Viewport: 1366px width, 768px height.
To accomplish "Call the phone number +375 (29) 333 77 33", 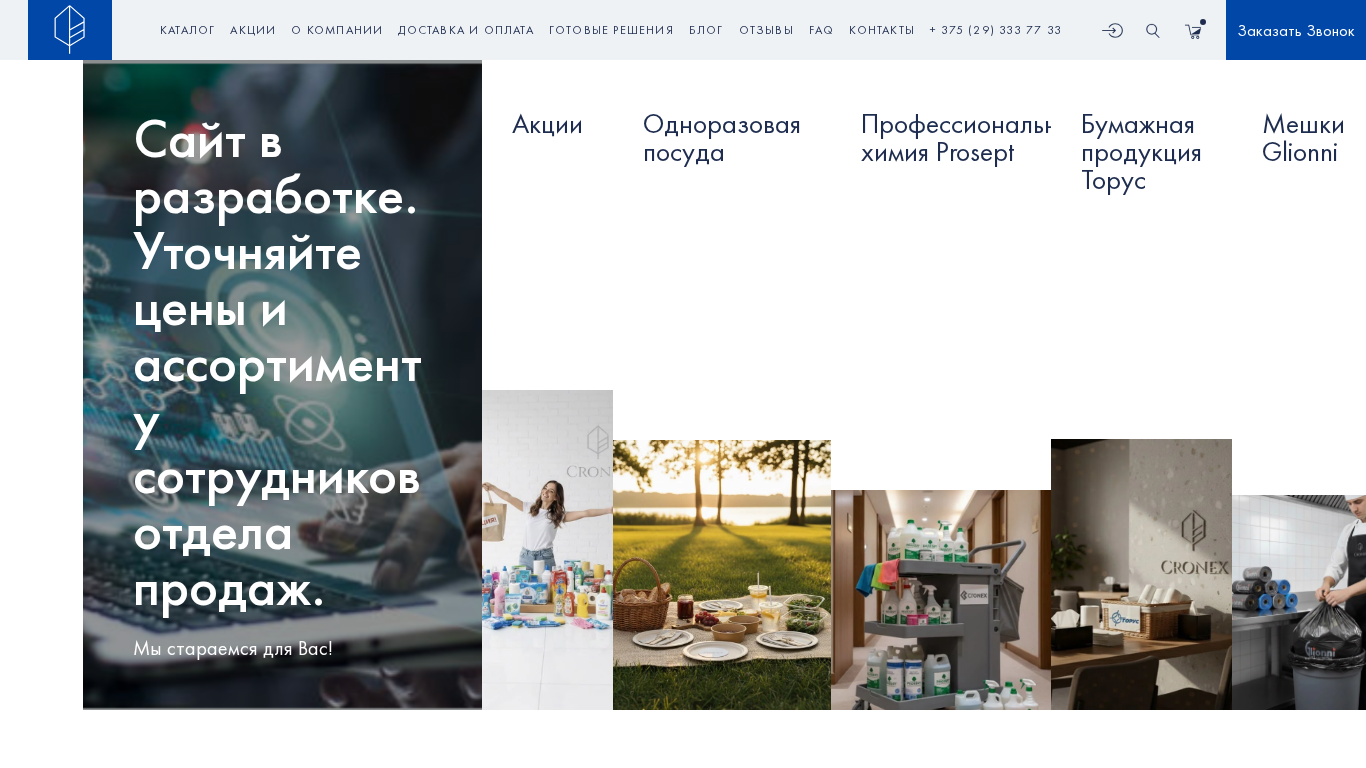I will (995, 30).
